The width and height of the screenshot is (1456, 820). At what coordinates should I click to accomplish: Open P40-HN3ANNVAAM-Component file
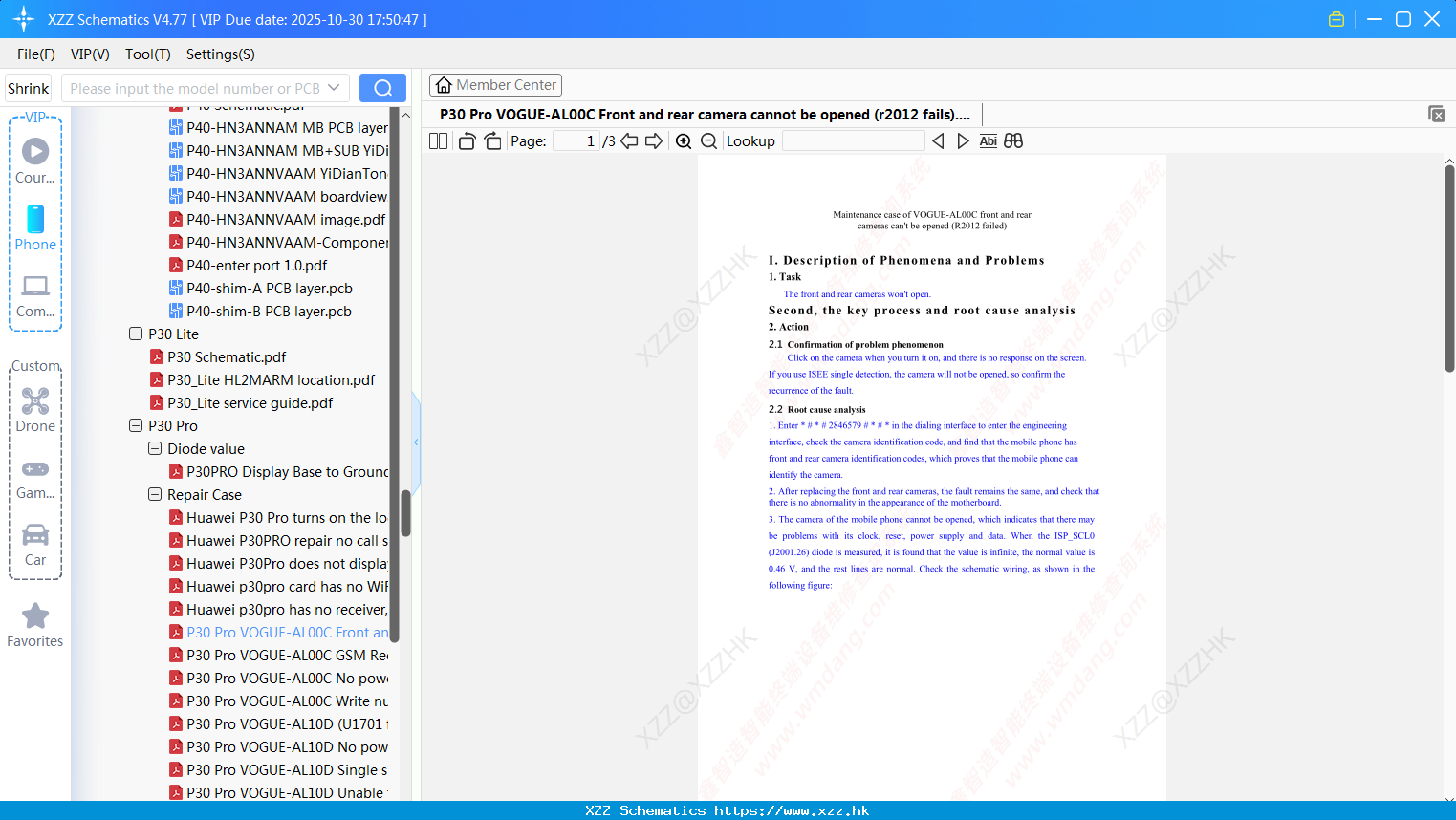278,242
